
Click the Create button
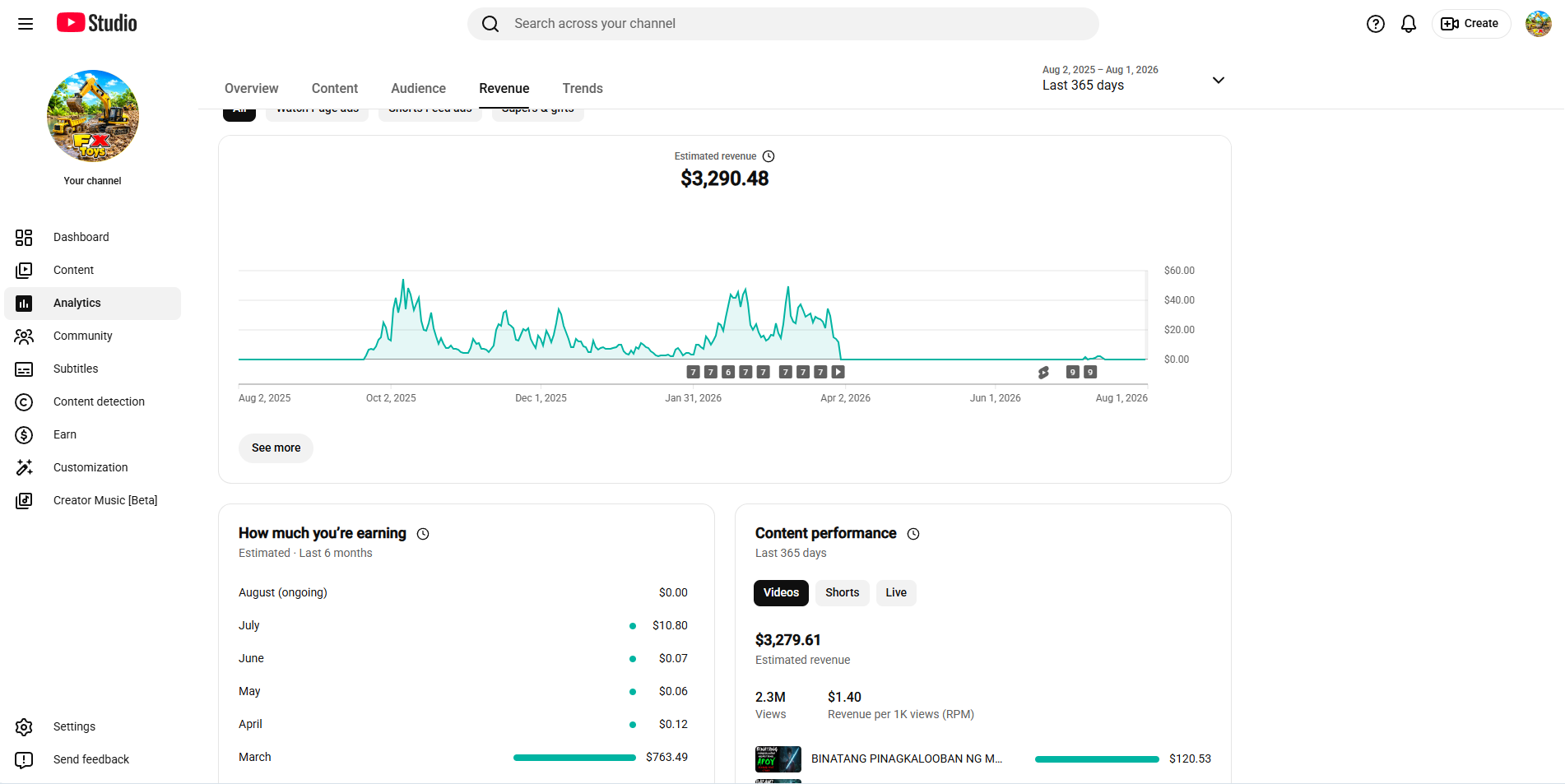1471,24
